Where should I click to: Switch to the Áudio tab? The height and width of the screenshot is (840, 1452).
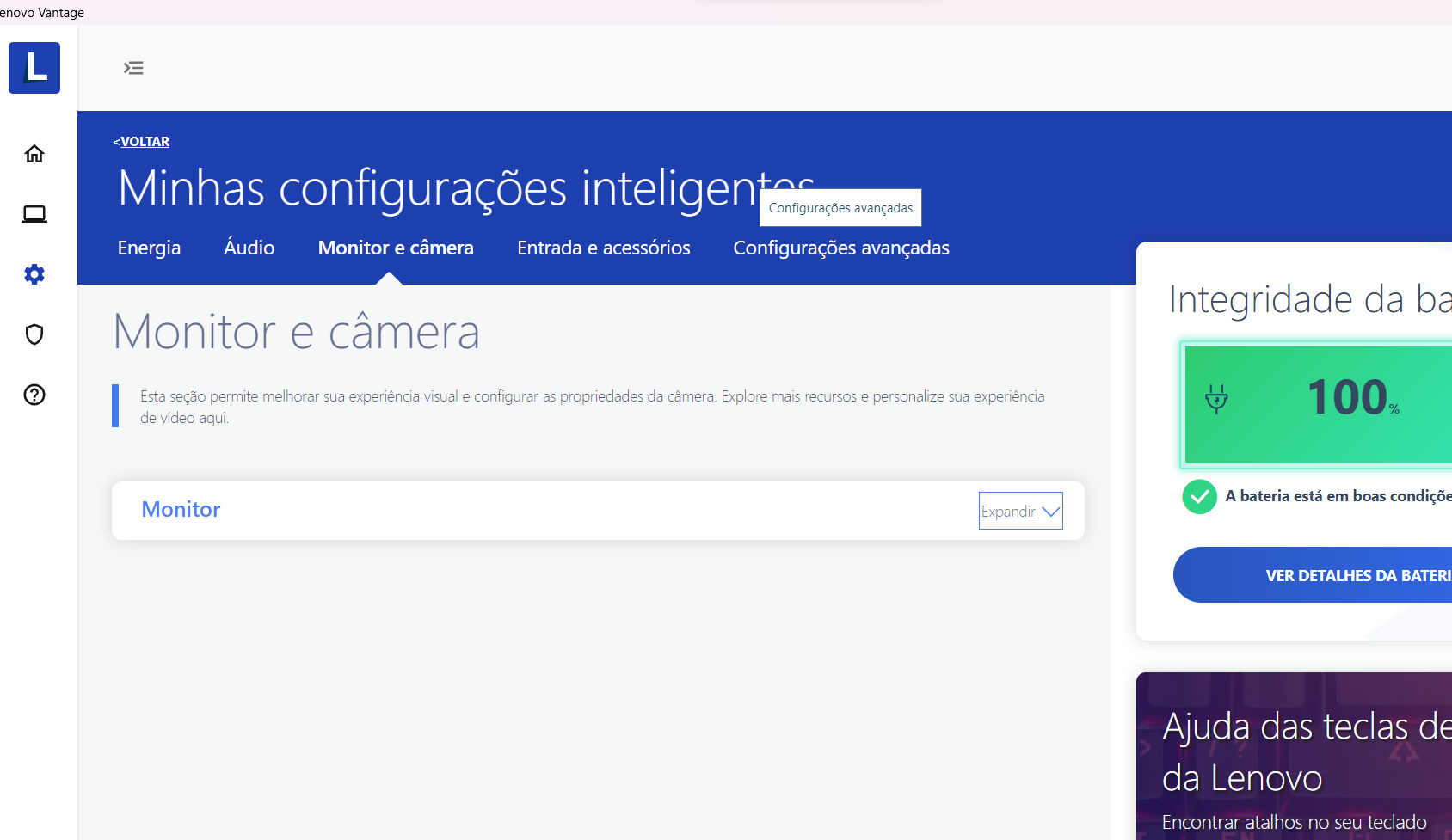[x=249, y=248]
